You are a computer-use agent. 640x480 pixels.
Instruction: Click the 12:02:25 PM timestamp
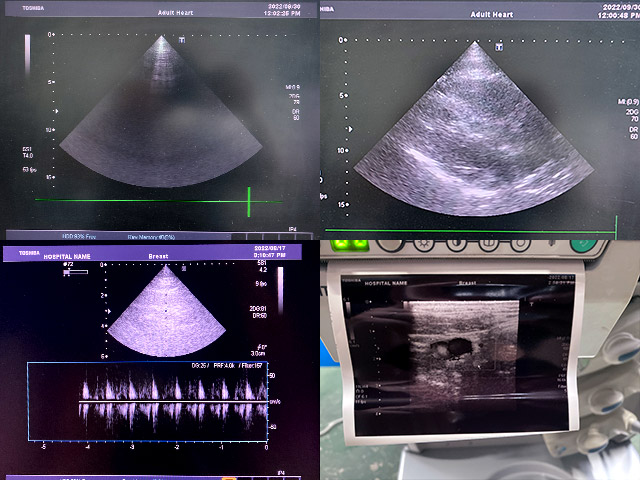[282, 13]
